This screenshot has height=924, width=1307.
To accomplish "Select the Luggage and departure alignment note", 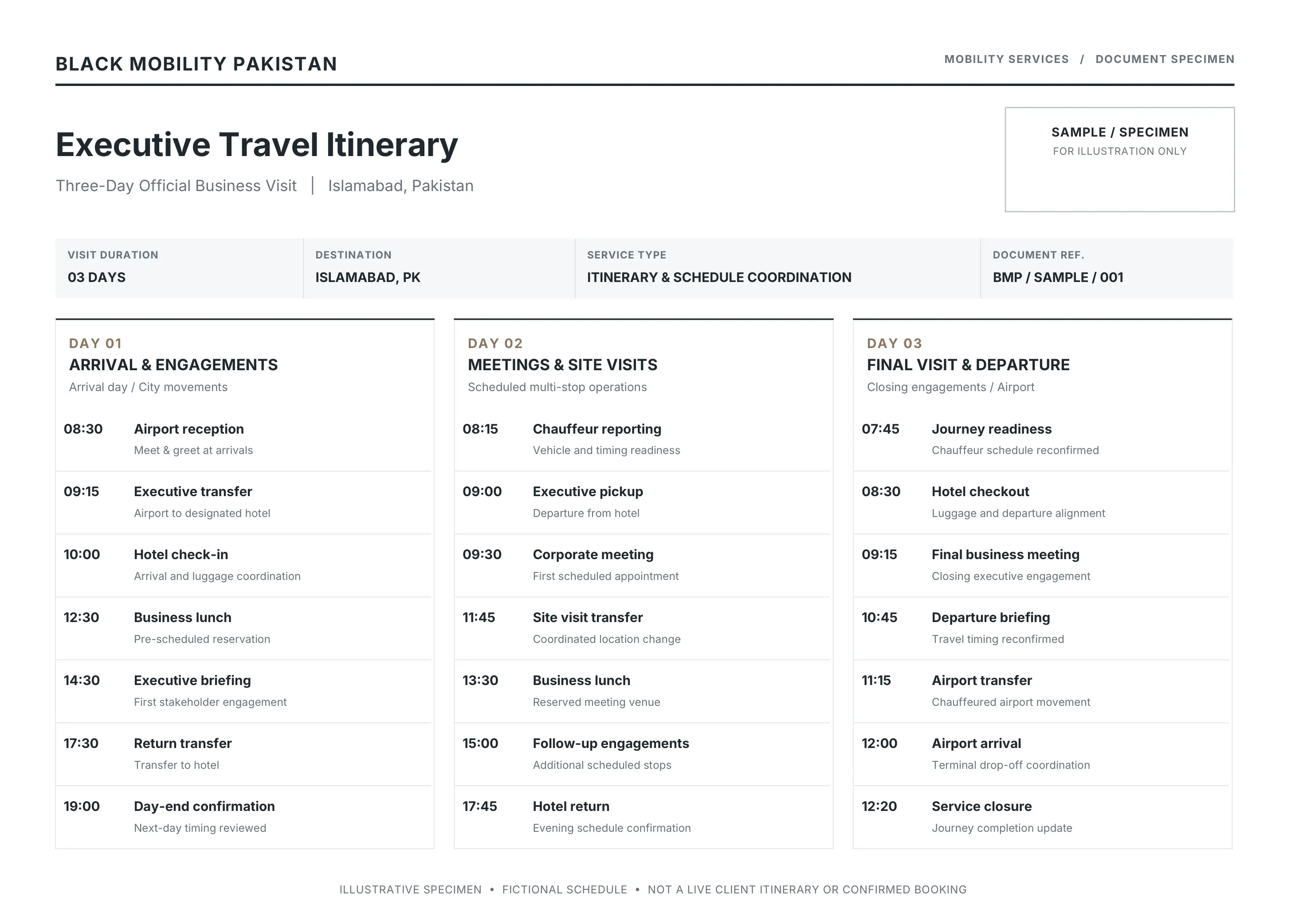I will click(x=1018, y=513).
